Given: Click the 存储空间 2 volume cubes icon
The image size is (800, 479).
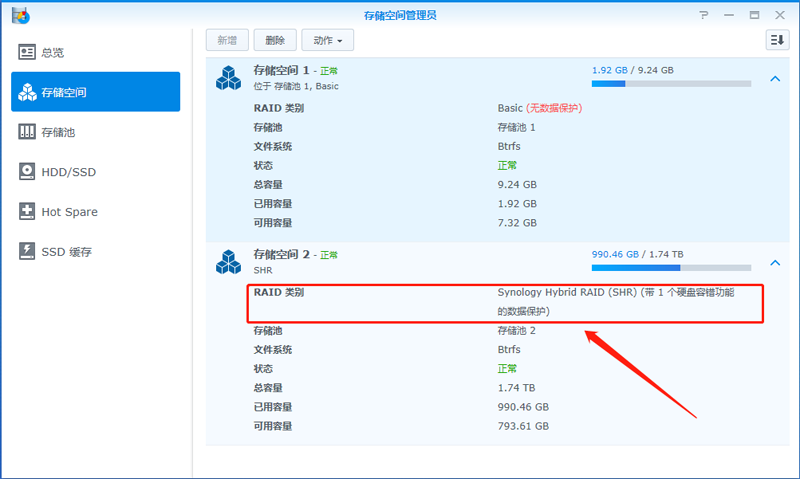Looking at the screenshot, I should tap(228, 262).
